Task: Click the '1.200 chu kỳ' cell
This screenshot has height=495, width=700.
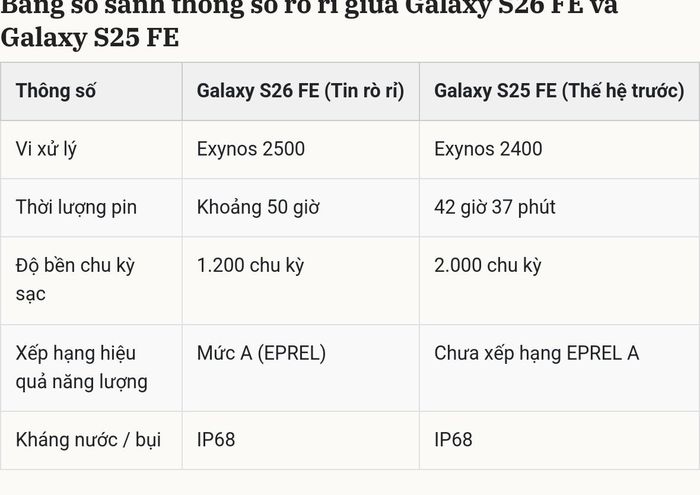Action: [x=250, y=266]
